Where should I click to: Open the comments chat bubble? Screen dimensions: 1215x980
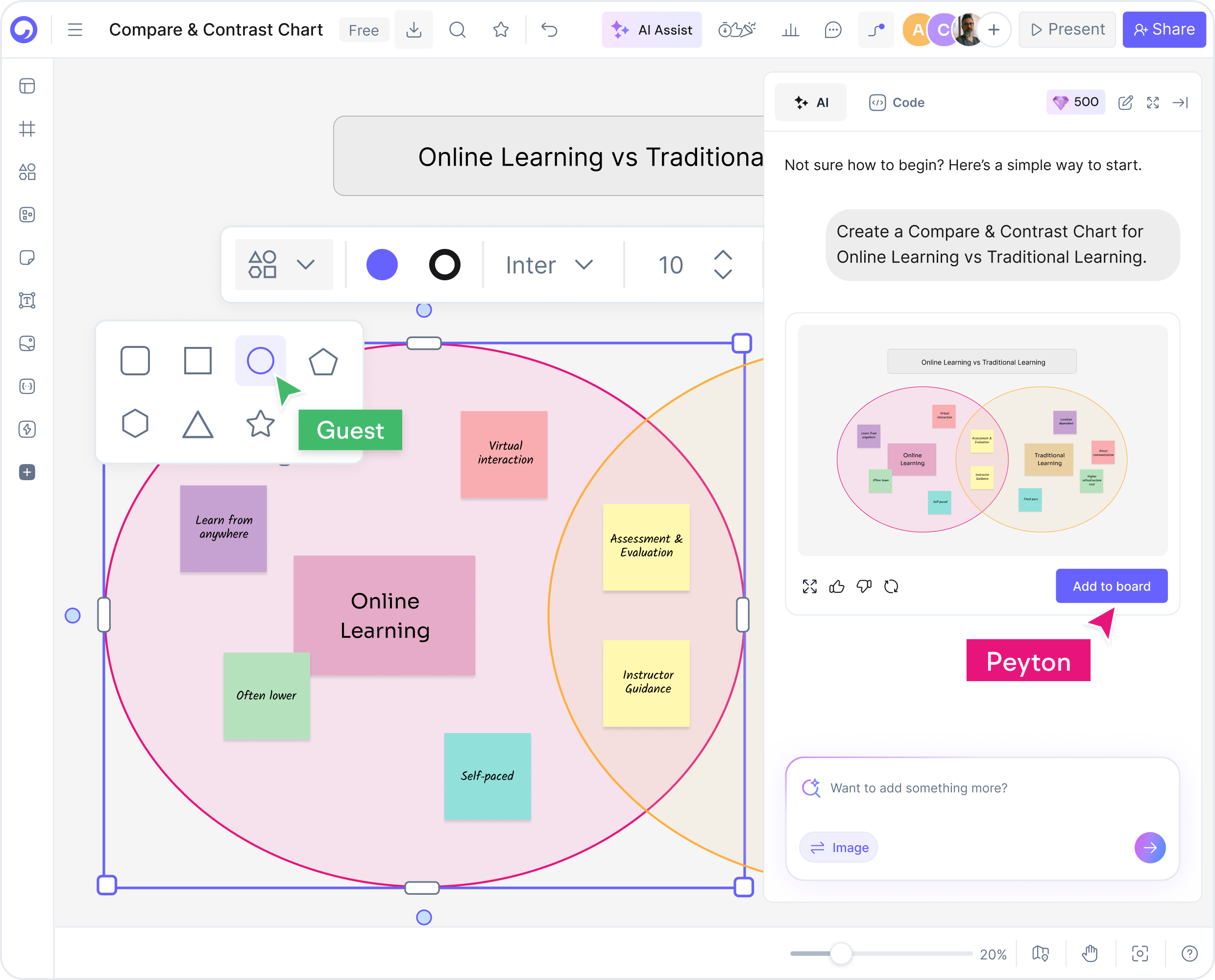click(833, 30)
